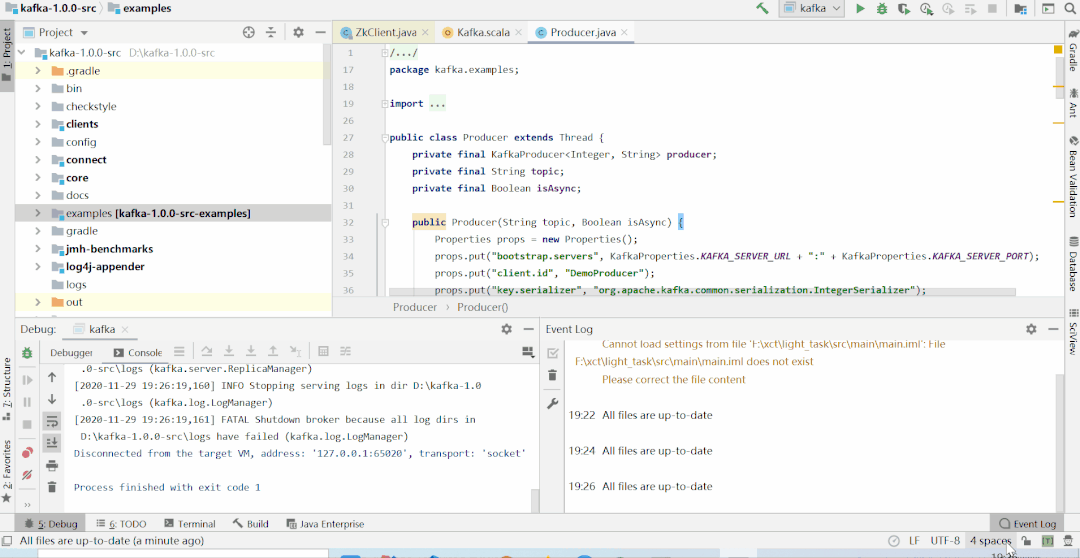Close the Producer.java tab
This screenshot has height=558, width=1080.
(624, 32)
